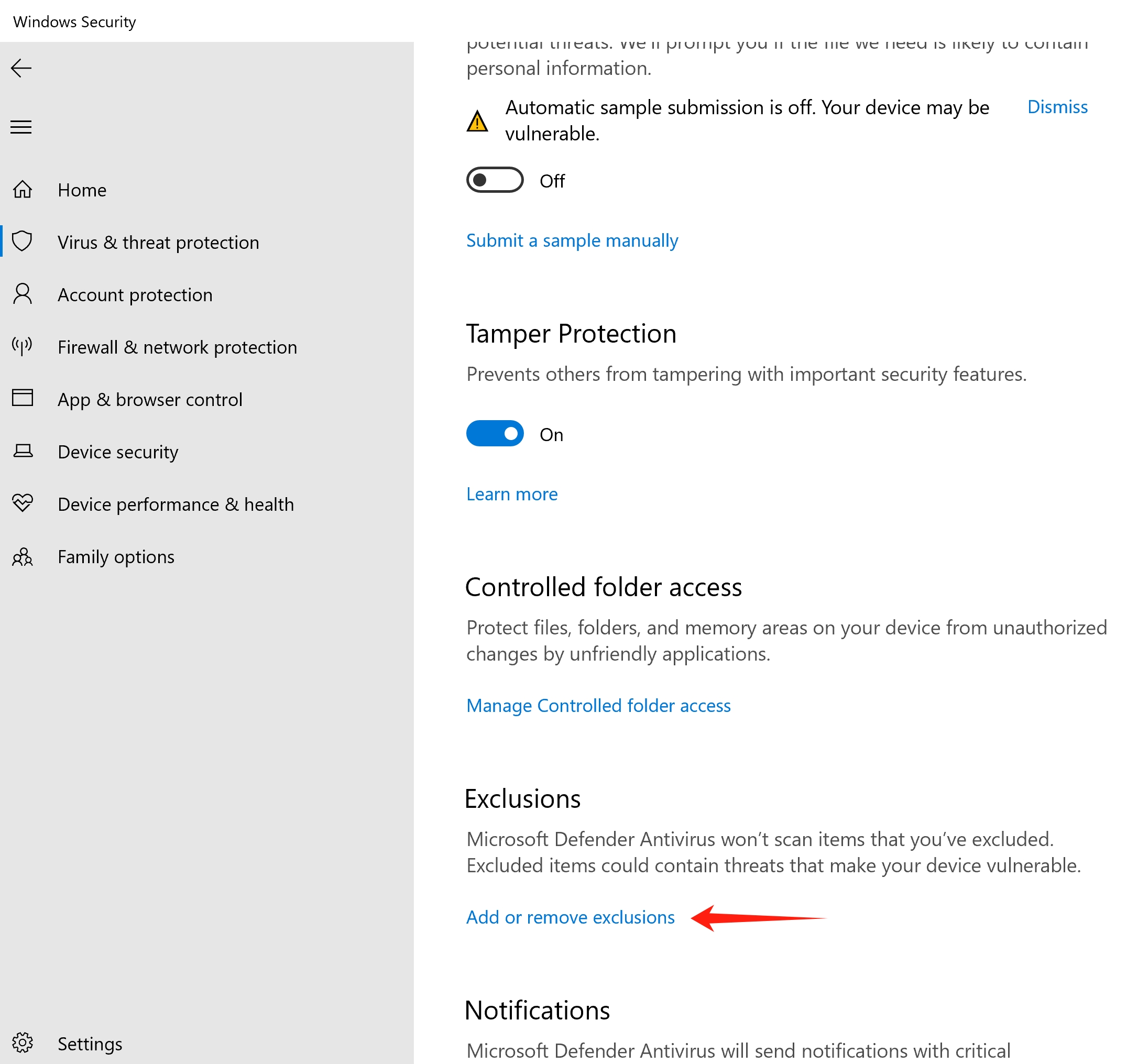Screen dimensions: 1127x1064
Task: Open Manage Controlled folder access settings
Action: pyautogui.click(x=598, y=705)
